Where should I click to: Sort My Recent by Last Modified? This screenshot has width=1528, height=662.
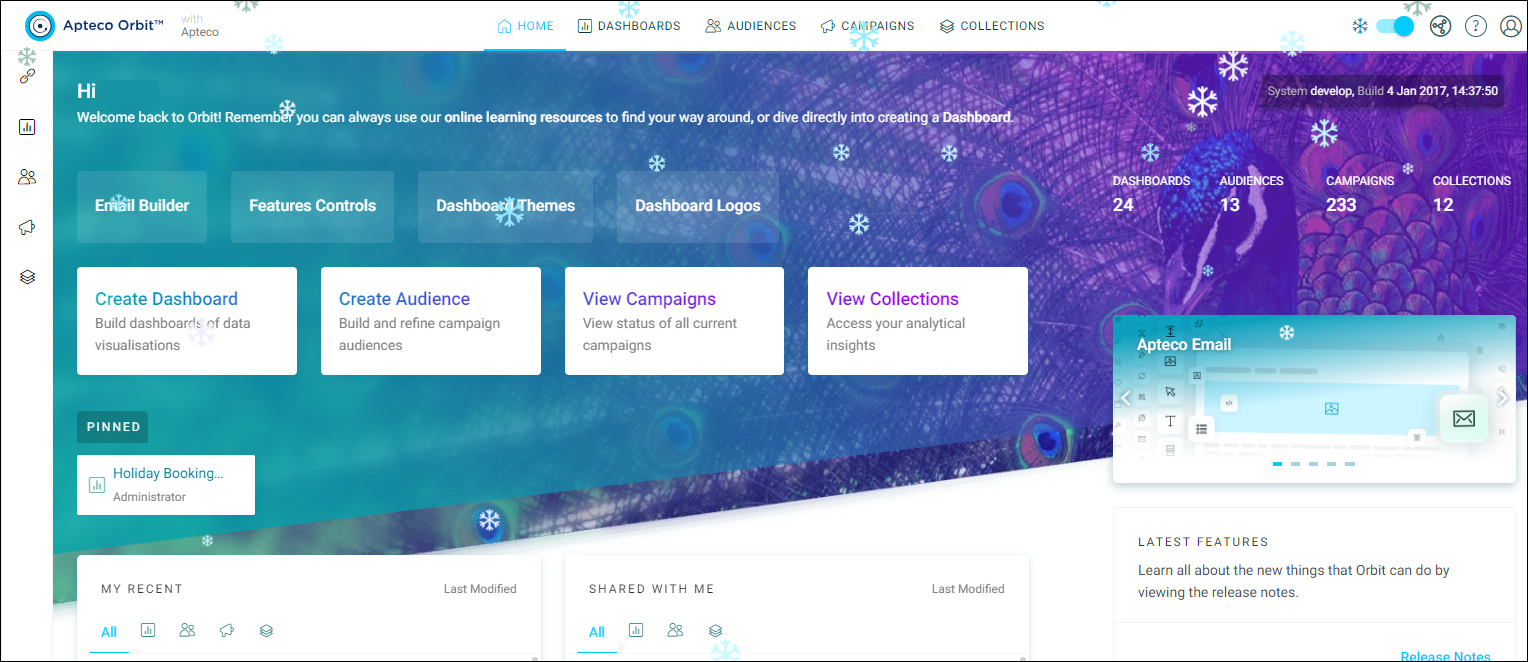(x=480, y=589)
